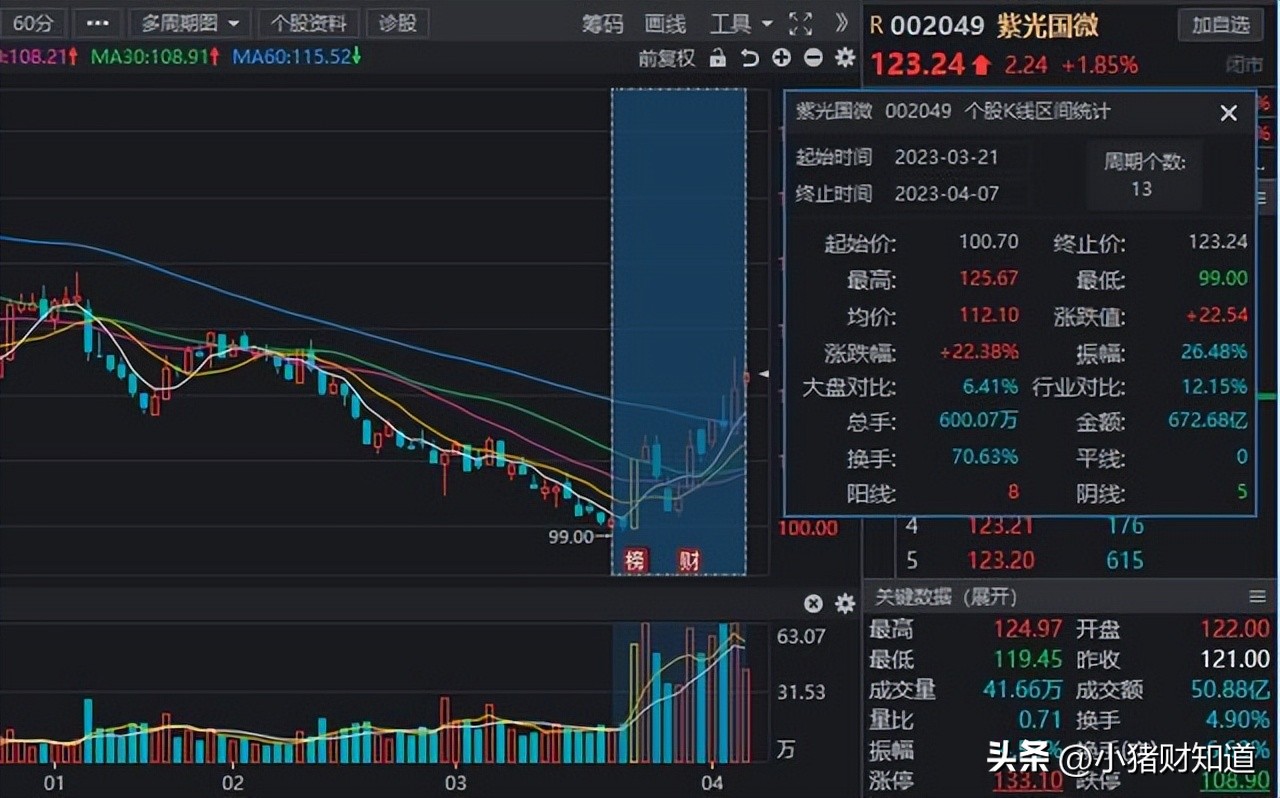Select stock code 002049 in header
The width and height of the screenshot is (1280, 798).
937,25
